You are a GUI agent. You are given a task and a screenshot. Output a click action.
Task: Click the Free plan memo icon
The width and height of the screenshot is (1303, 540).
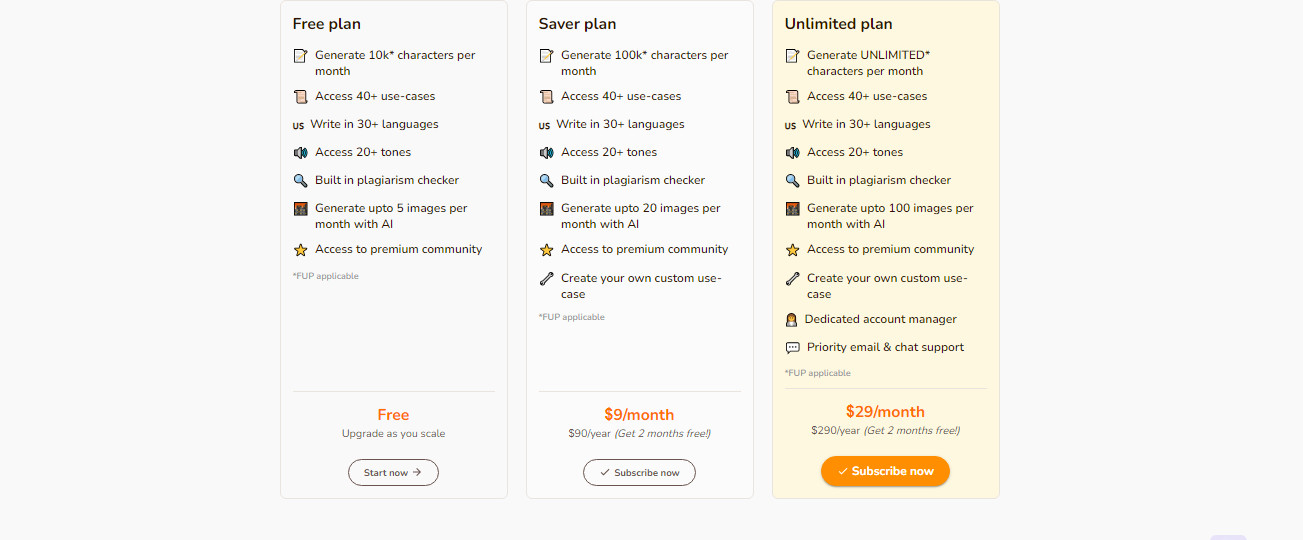[300, 56]
